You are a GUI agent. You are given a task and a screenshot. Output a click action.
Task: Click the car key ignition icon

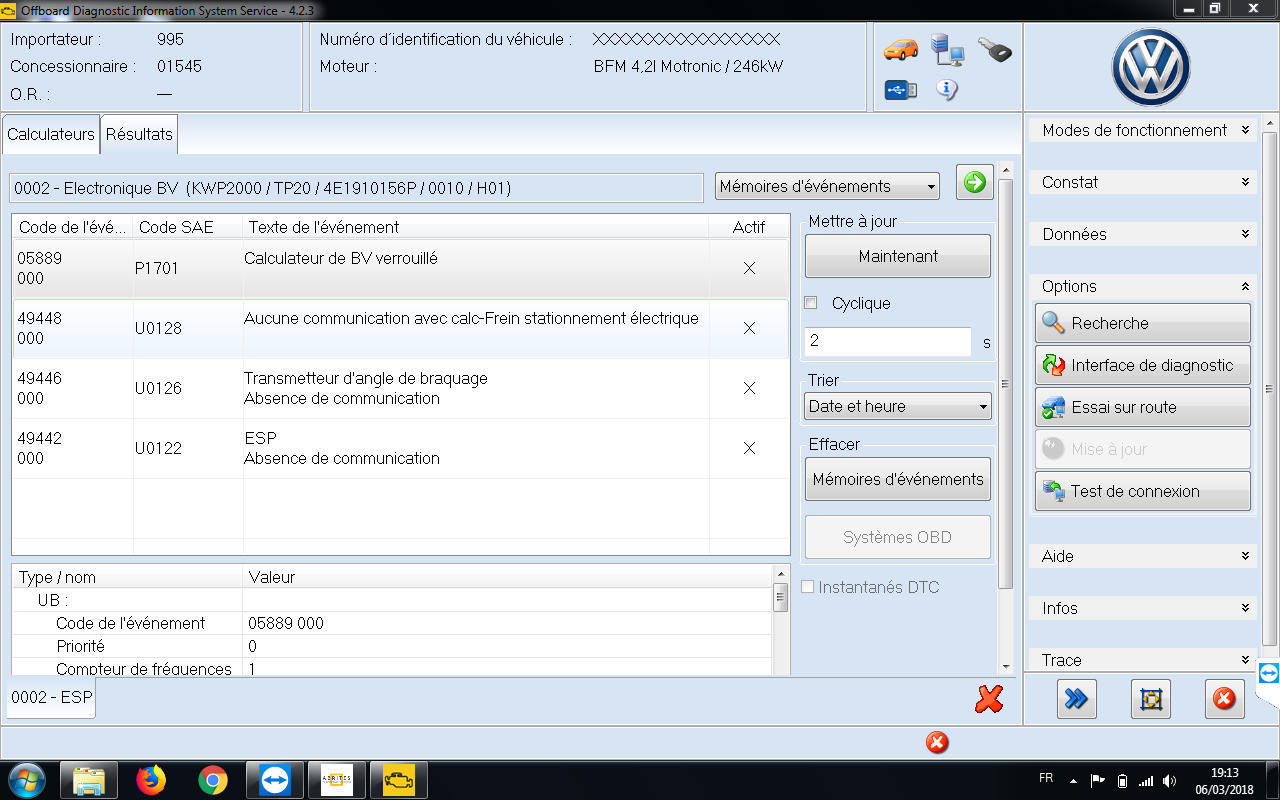point(994,49)
